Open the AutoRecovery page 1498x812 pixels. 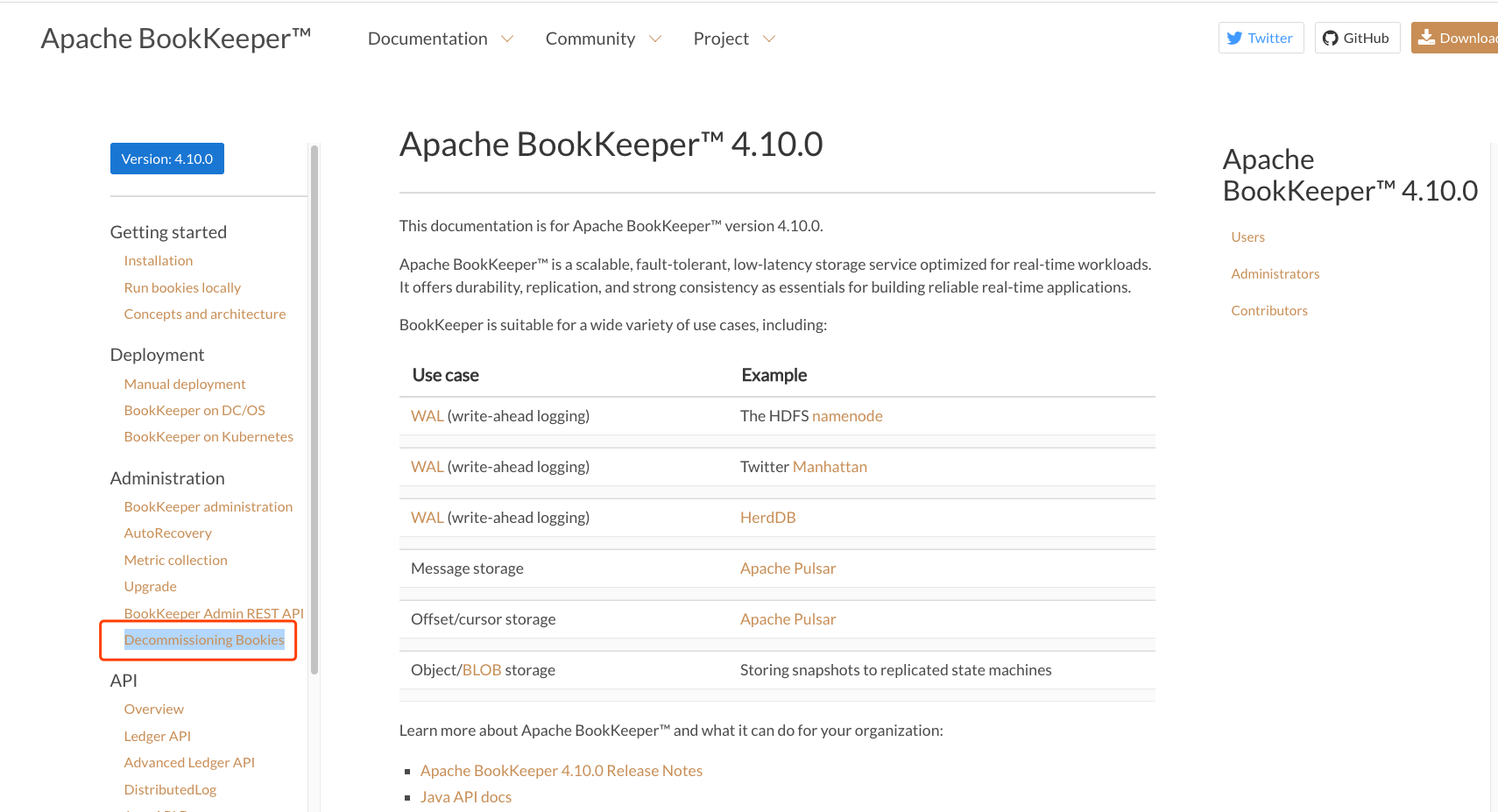pos(168,533)
